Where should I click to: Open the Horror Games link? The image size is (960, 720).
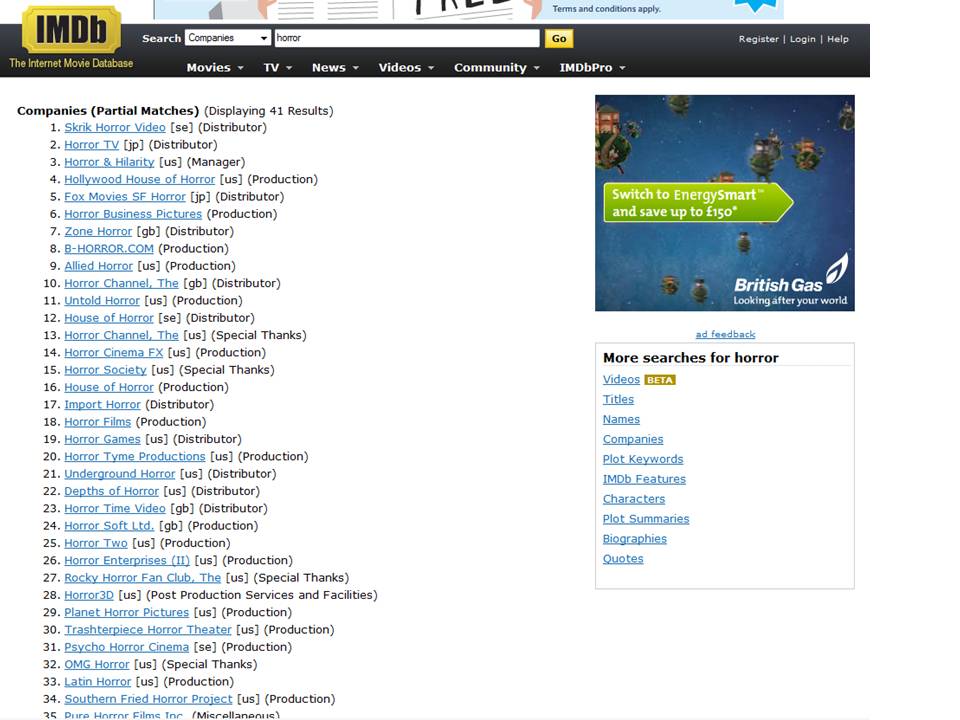(102, 439)
